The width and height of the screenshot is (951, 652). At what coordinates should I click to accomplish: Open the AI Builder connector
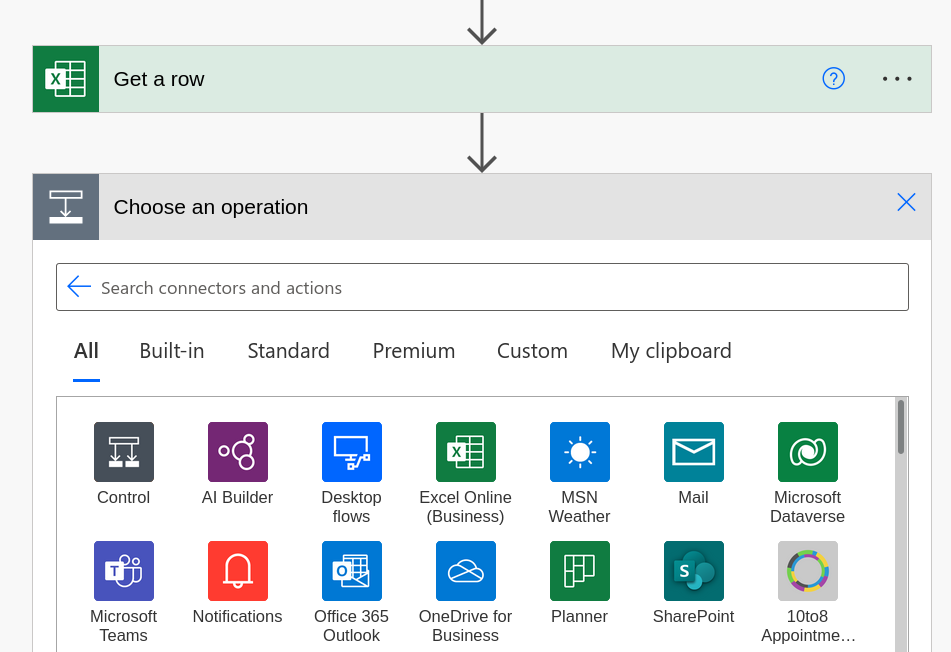[238, 452]
